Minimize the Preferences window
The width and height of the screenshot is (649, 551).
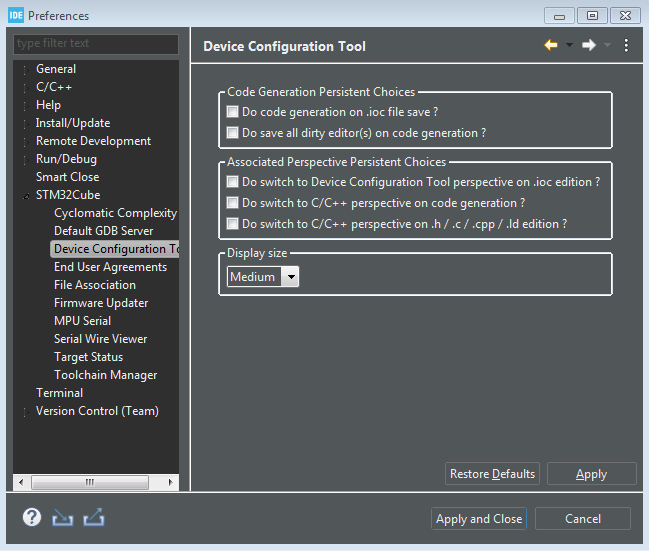point(559,16)
